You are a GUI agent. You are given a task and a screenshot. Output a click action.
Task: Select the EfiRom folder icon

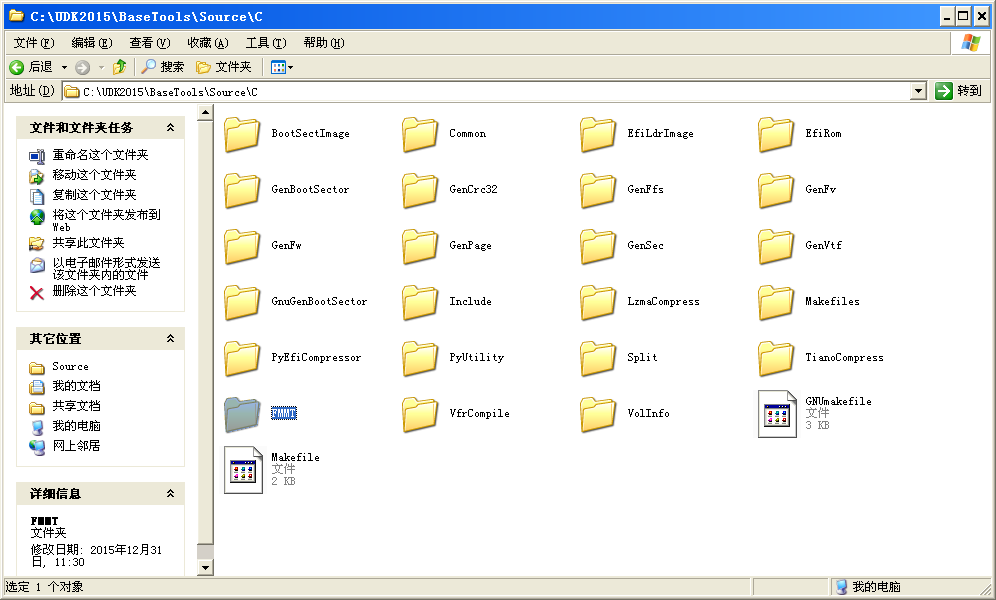point(776,134)
